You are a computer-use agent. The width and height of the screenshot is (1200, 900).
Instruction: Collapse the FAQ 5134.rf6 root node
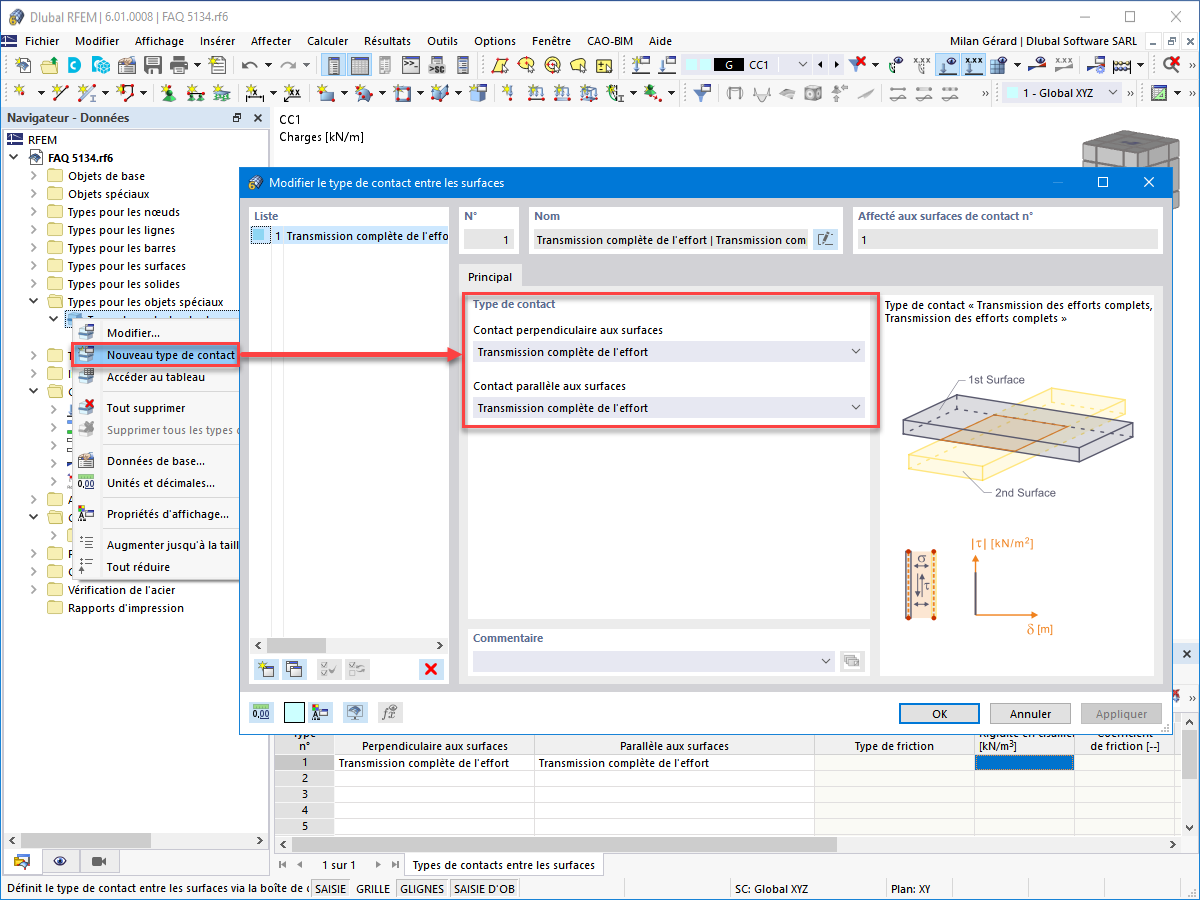pos(14,158)
